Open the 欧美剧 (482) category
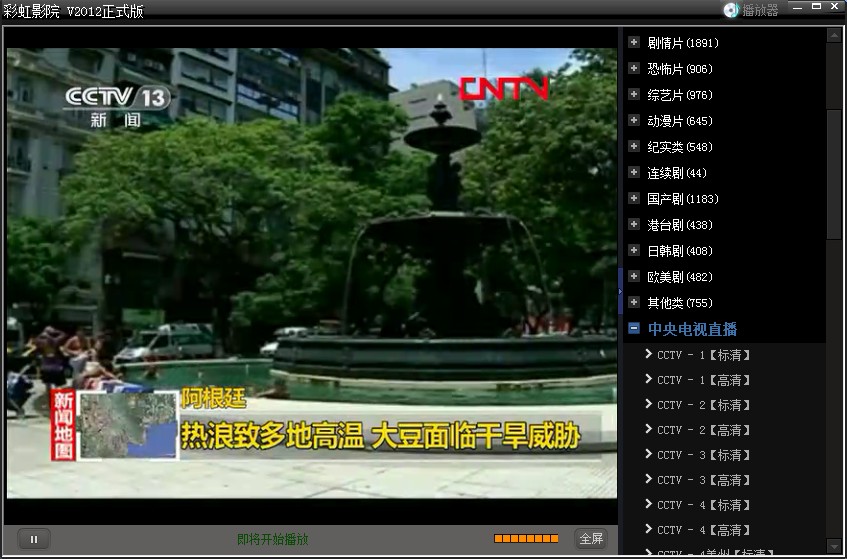Image resolution: width=847 pixels, height=559 pixels. coord(633,276)
